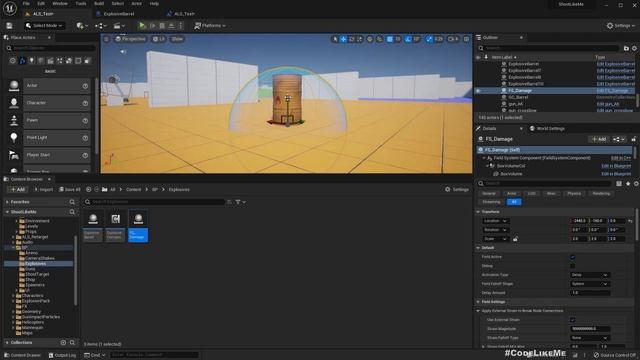This screenshot has width=640, height=360.
Task: Open the Location type dropdown
Action: (x=495, y=221)
